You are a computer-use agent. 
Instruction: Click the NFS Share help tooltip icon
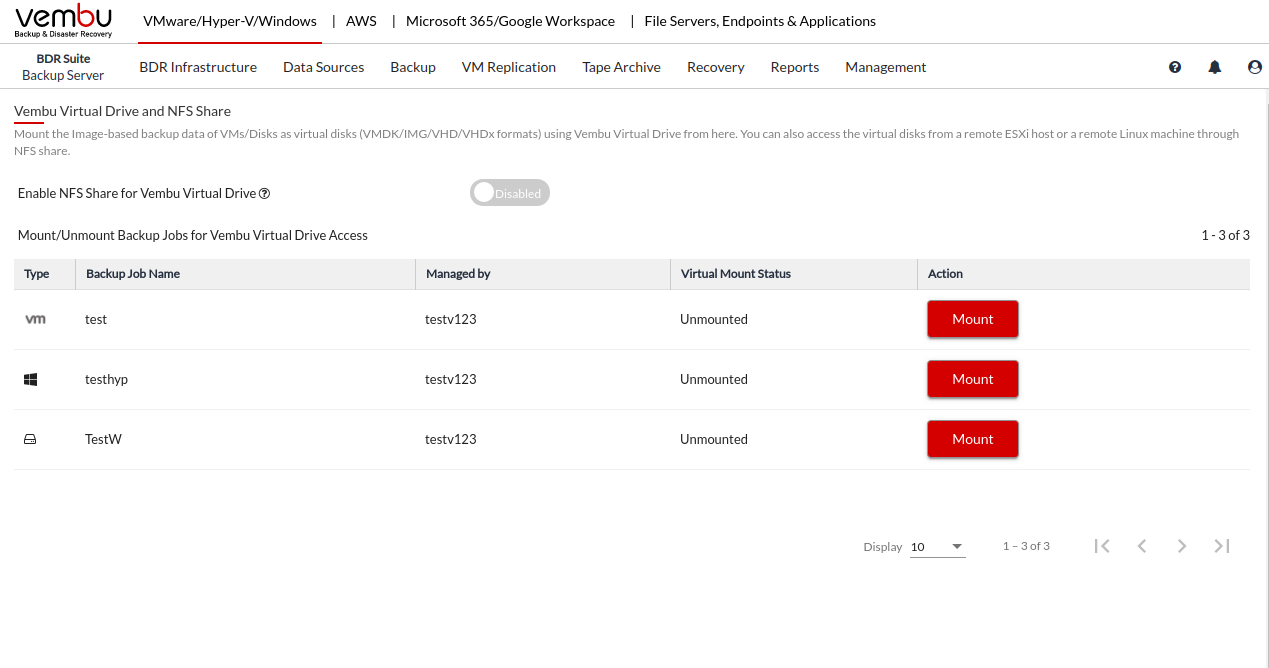[x=265, y=194]
